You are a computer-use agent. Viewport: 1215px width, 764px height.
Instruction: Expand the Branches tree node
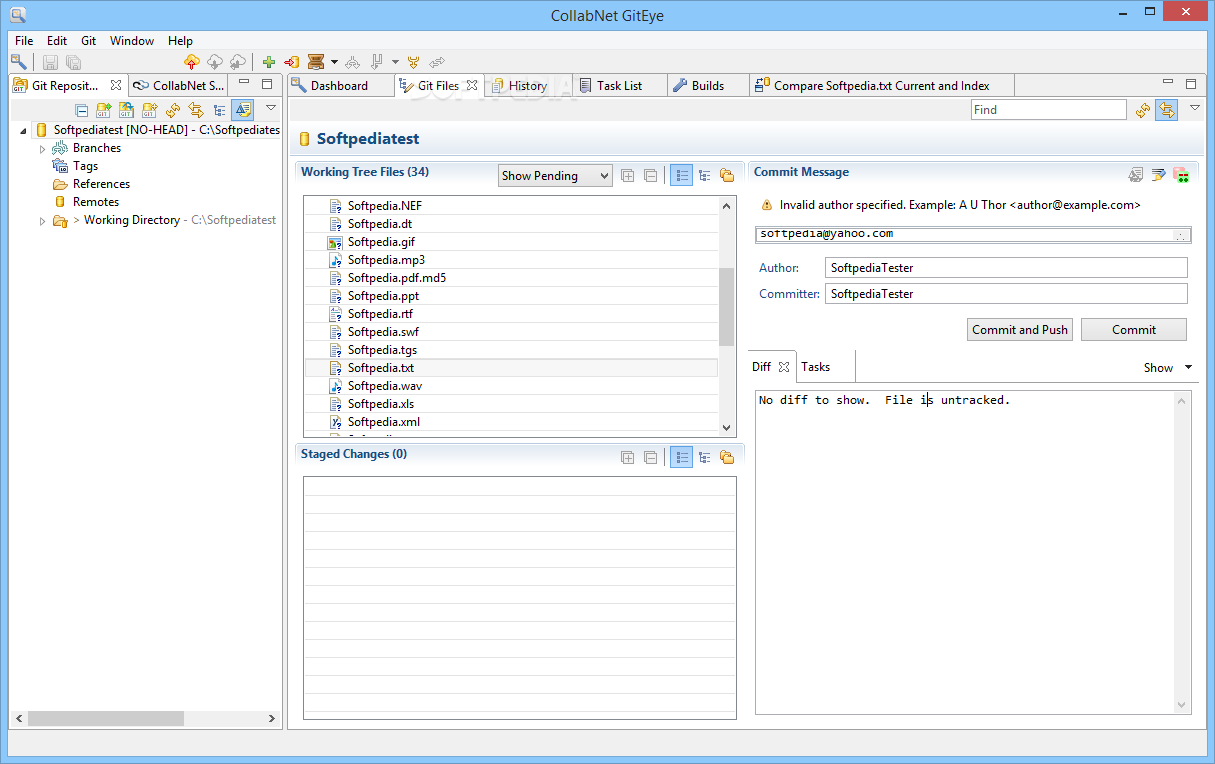pos(43,148)
